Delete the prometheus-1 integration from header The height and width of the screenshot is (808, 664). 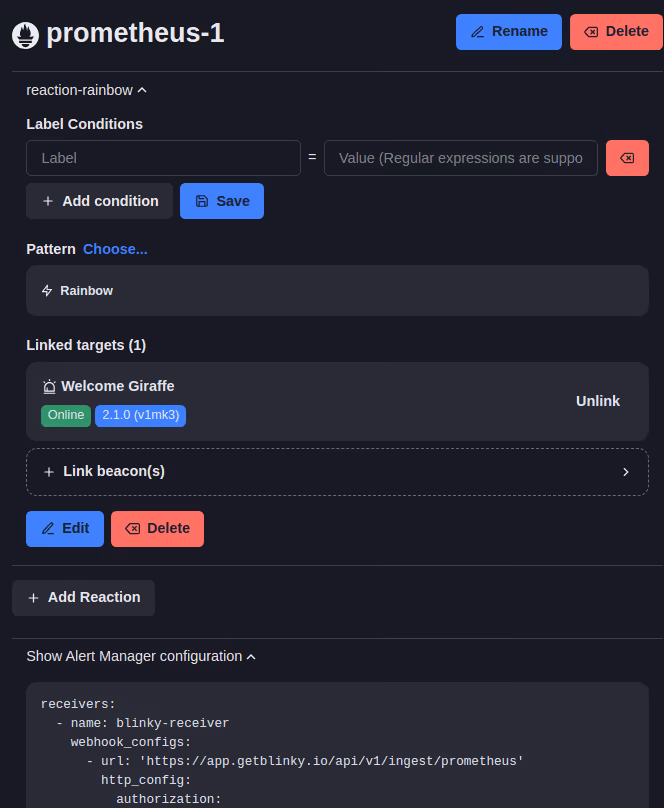[616, 32]
